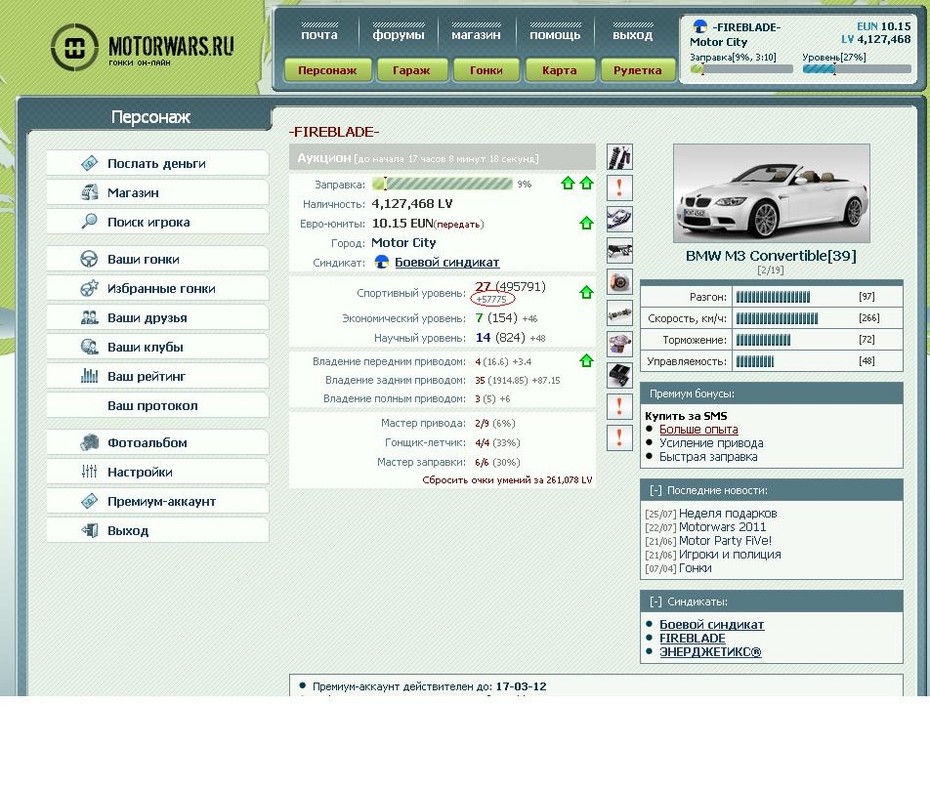Click the money icon beside Послать деньги
The image size is (930, 787).
point(89,163)
